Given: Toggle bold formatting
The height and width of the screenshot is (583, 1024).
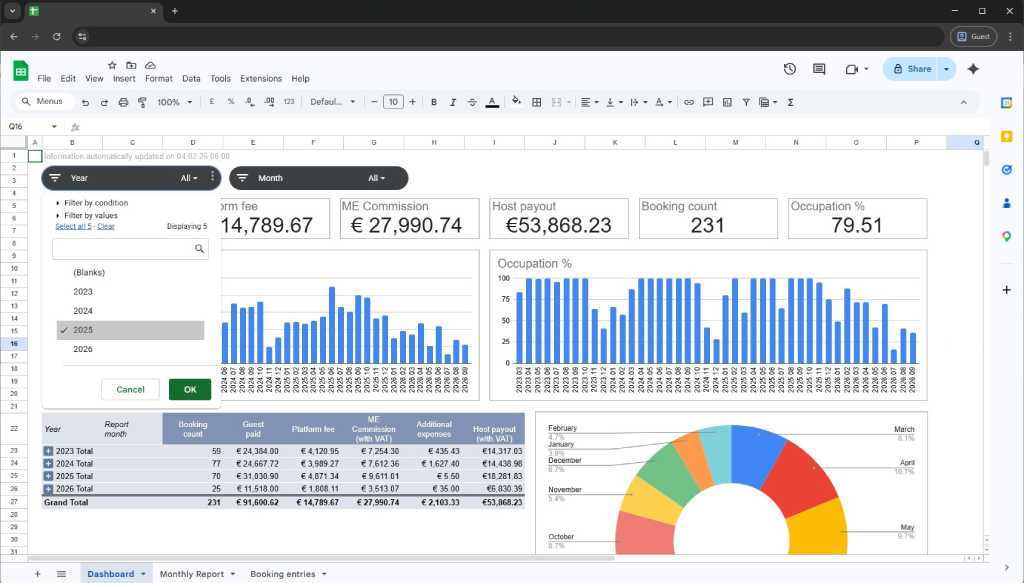Looking at the screenshot, I should click(x=434, y=102).
